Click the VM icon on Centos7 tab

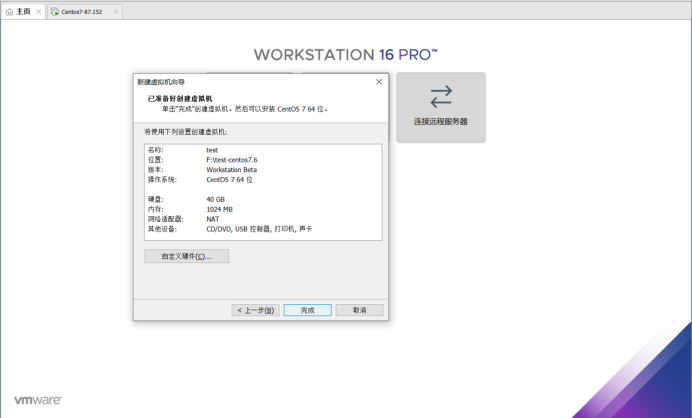pyautogui.click(x=55, y=12)
